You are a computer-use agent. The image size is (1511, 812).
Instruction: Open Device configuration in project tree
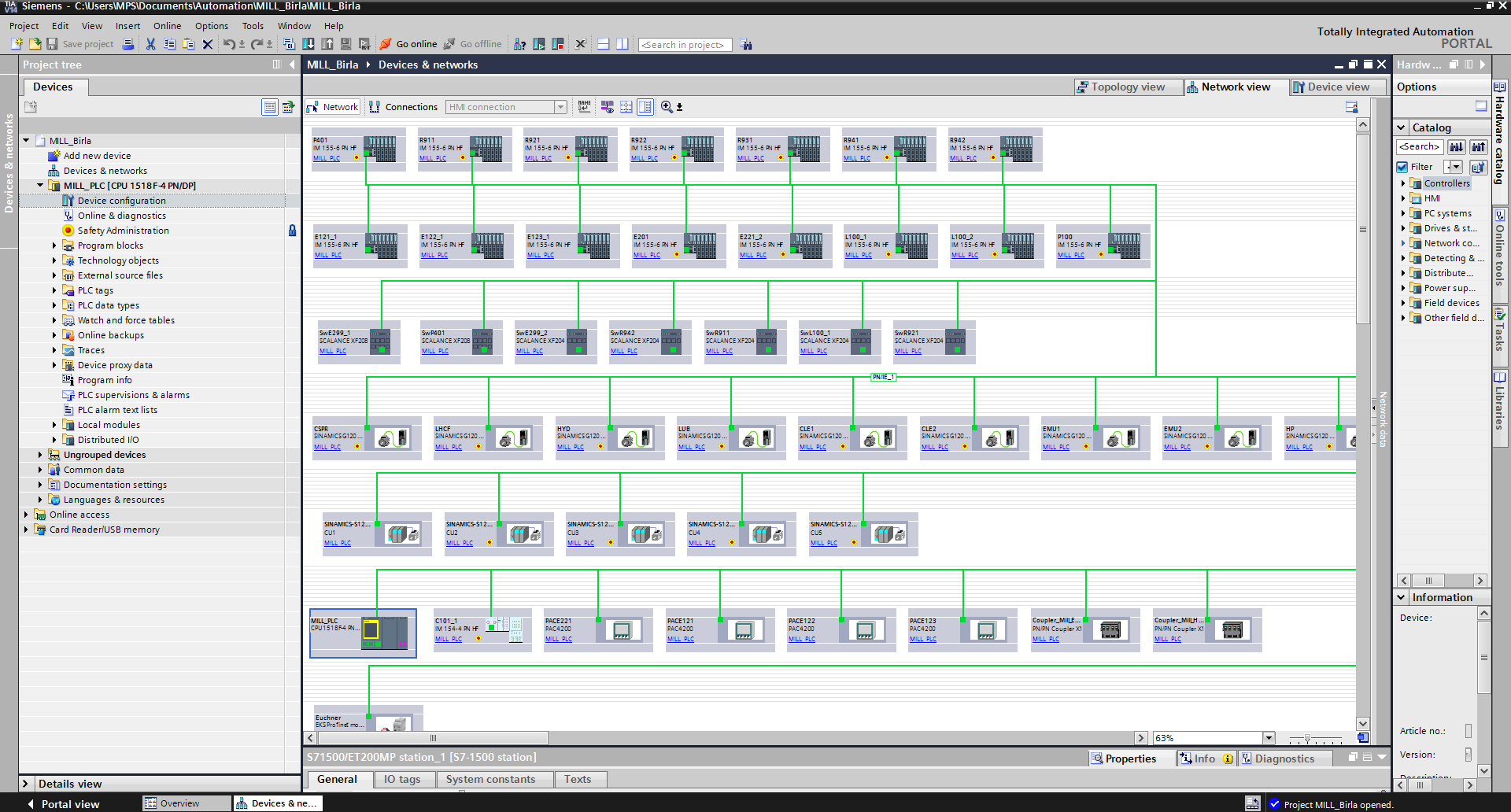121,201
